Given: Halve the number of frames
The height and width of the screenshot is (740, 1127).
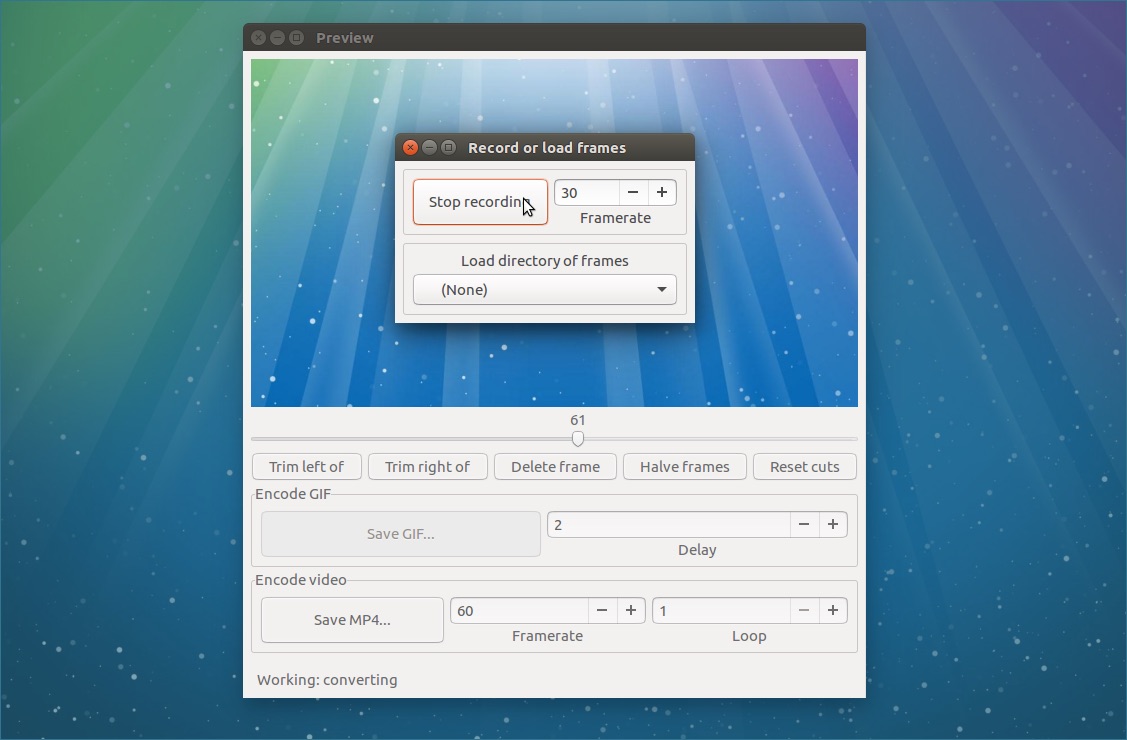Looking at the screenshot, I should pyautogui.click(x=684, y=466).
